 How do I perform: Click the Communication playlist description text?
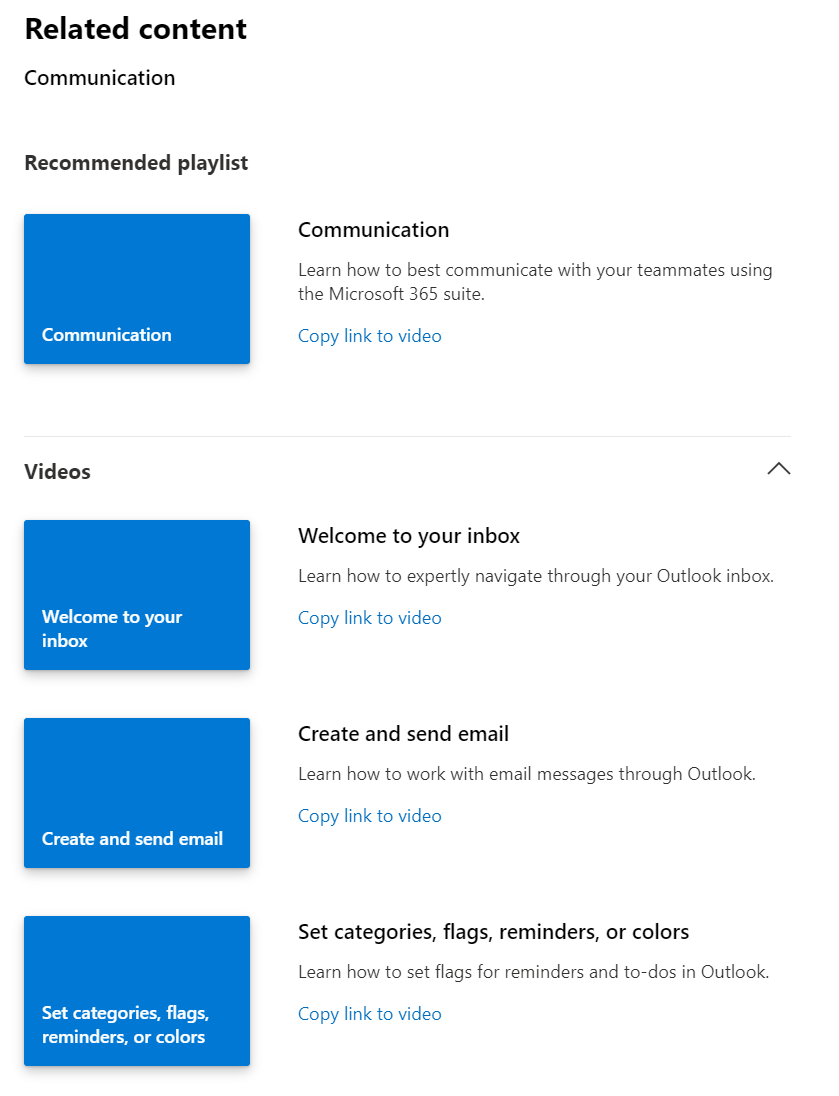(535, 281)
